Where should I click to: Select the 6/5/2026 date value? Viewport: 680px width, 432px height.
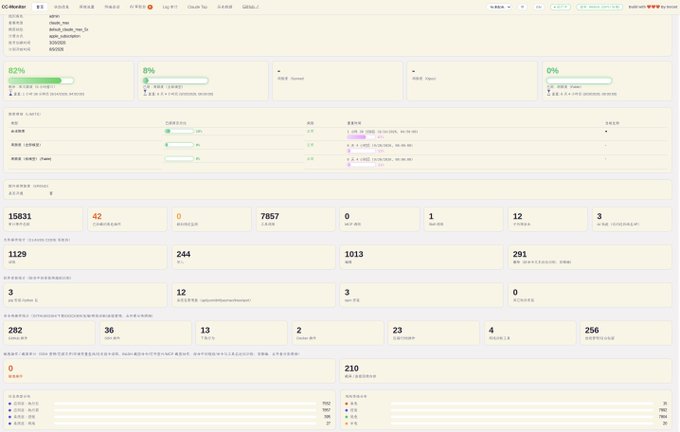56,49
